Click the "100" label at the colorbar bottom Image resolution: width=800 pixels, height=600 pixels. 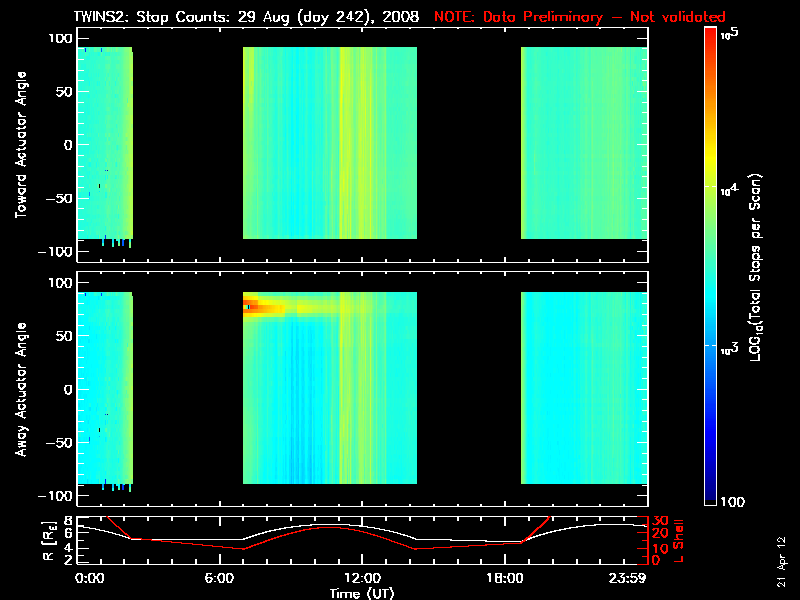click(x=732, y=502)
